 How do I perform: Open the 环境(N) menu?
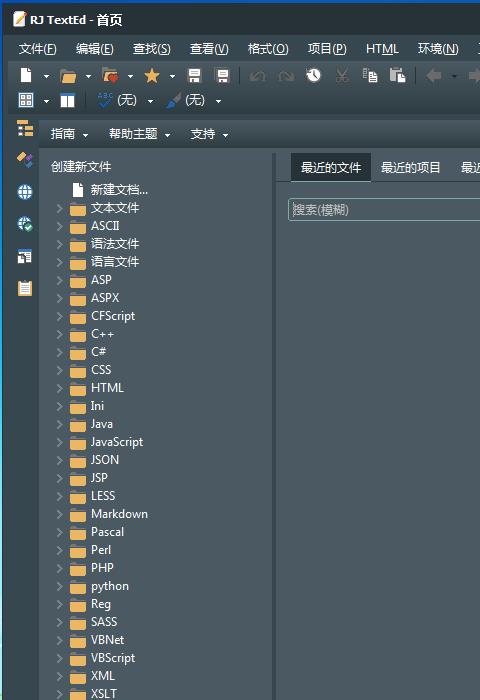click(x=438, y=49)
